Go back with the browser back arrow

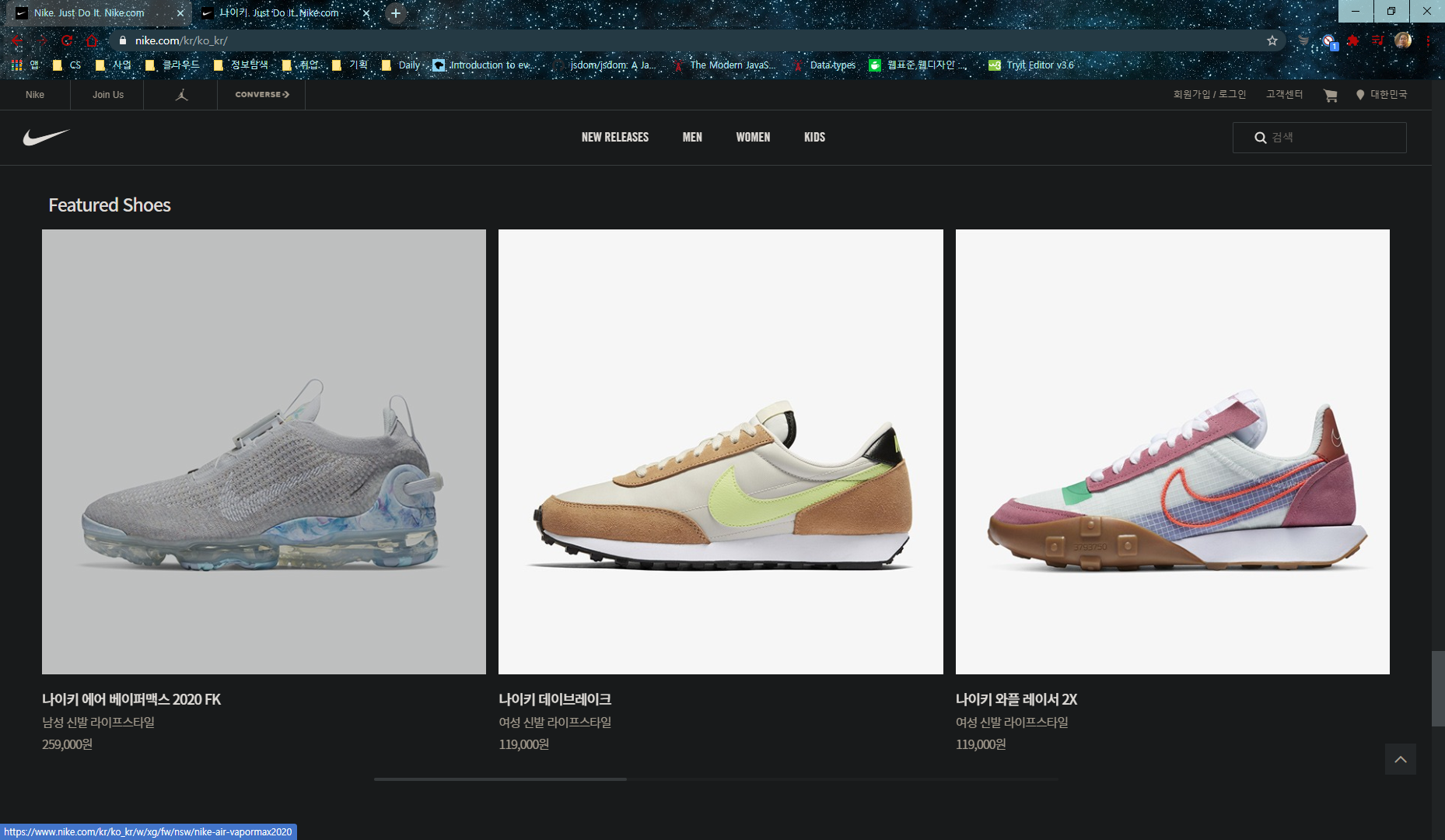tap(17, 40)
